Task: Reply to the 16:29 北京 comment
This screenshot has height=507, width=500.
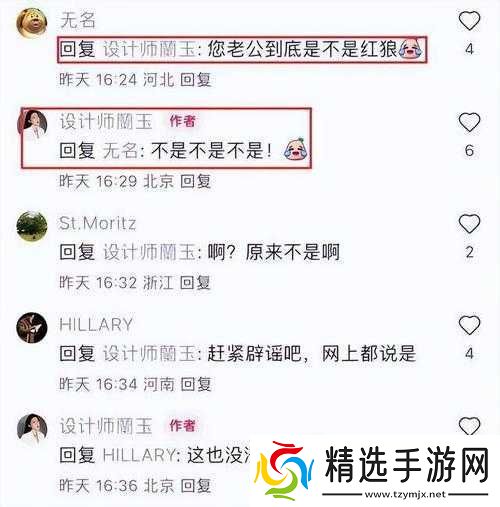Action: point(195,181)
